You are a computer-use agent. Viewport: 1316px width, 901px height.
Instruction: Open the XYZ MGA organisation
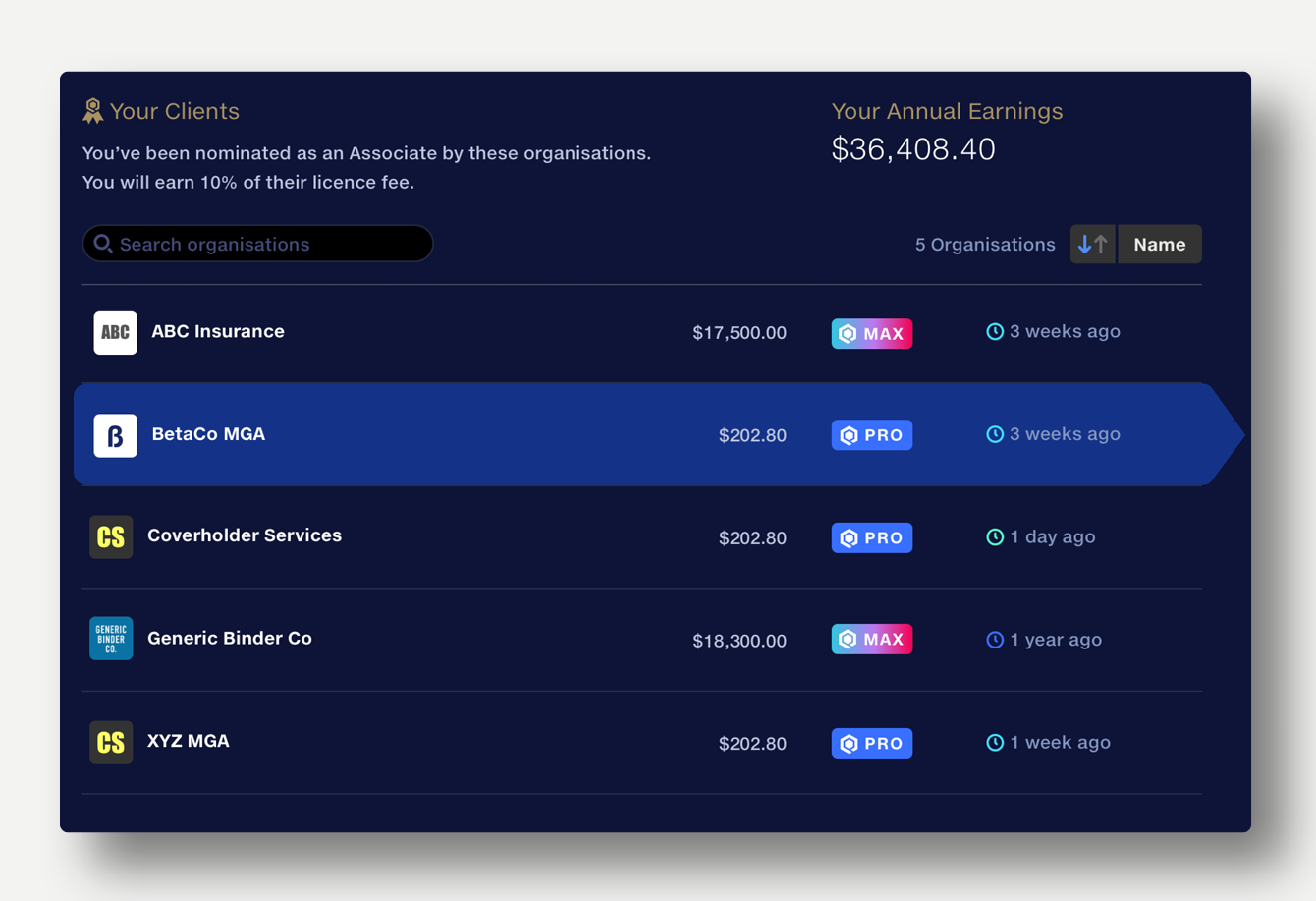click(189, 742)
